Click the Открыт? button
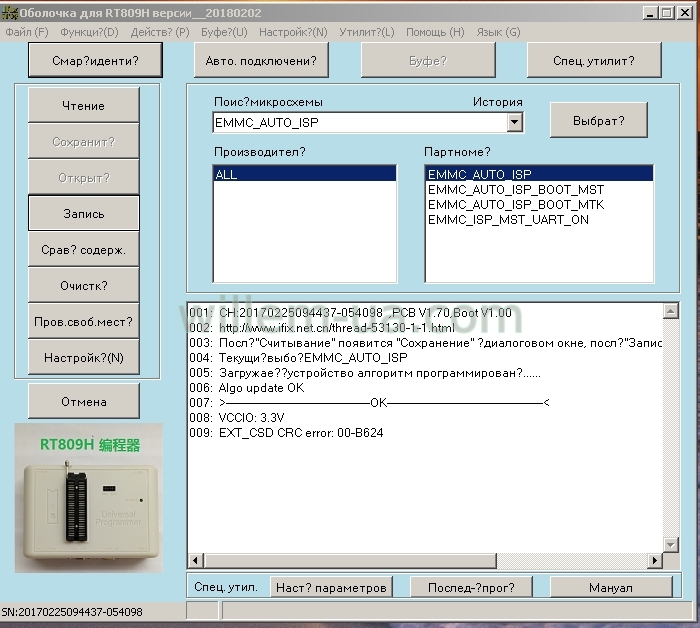Image resolution: width=700 pixels, height=628 pixels. 83,178
